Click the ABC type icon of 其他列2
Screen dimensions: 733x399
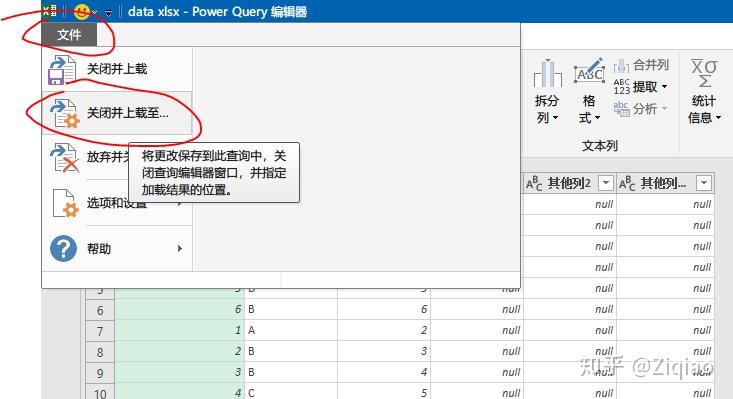[x=534, y=183]
